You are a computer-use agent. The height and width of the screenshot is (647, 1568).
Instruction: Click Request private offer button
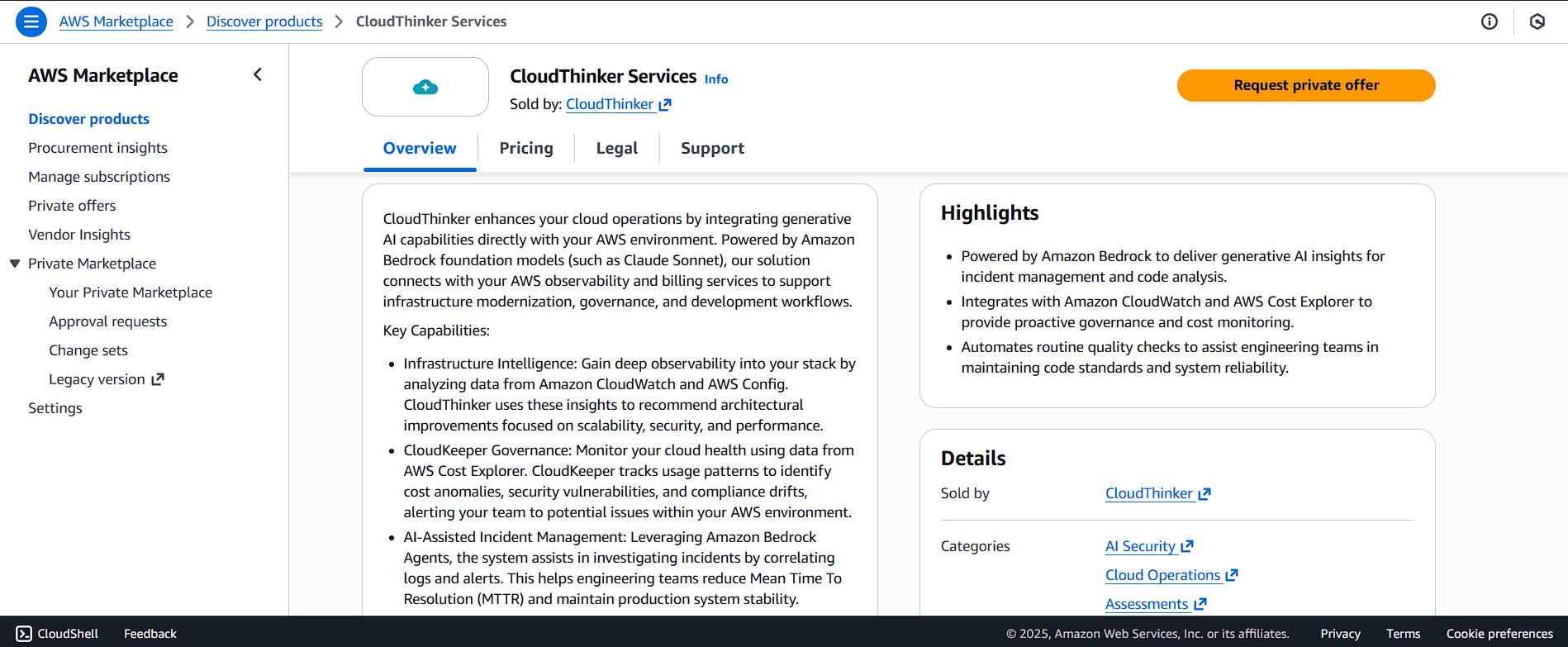coord(1306,85)
